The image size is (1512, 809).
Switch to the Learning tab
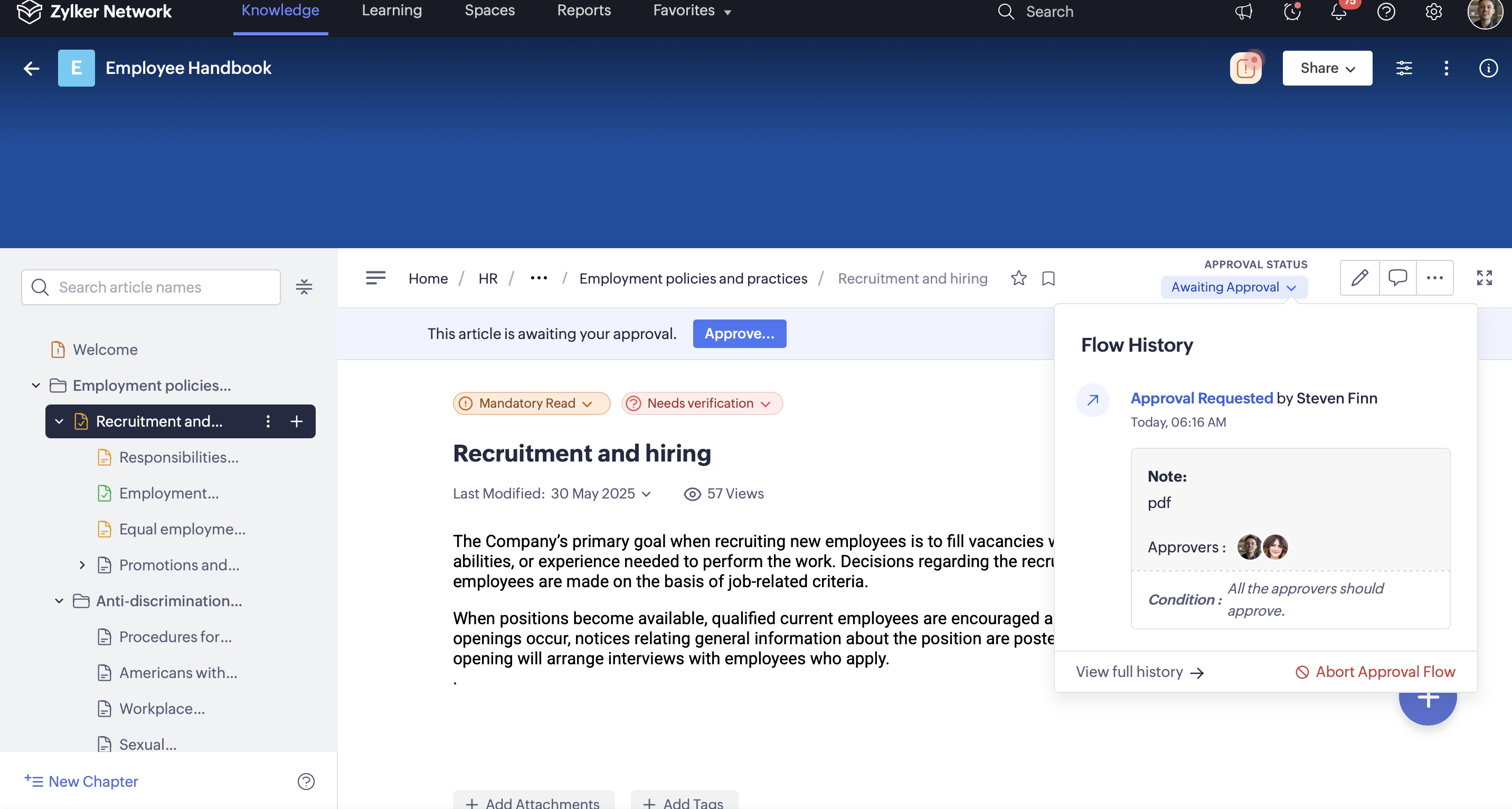[x=392, y=11]
